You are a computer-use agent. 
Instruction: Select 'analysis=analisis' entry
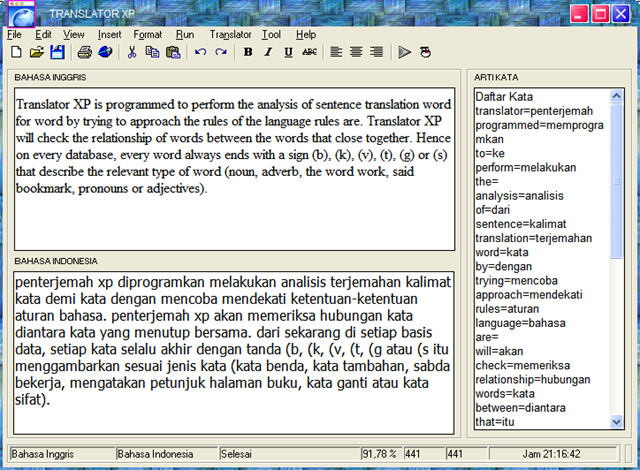click(520, 196)
